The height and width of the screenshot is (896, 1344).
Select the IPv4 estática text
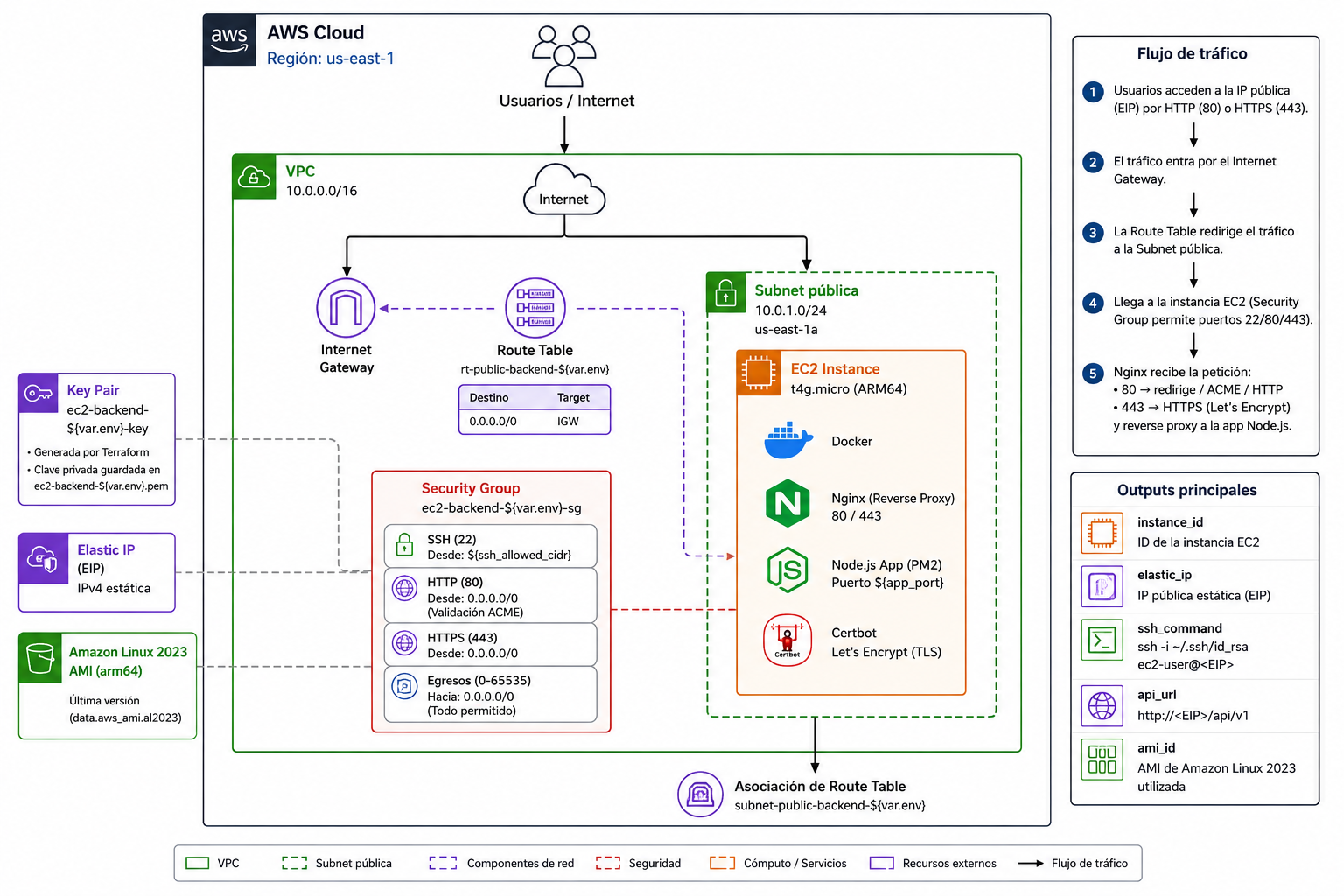coord(114,588)
